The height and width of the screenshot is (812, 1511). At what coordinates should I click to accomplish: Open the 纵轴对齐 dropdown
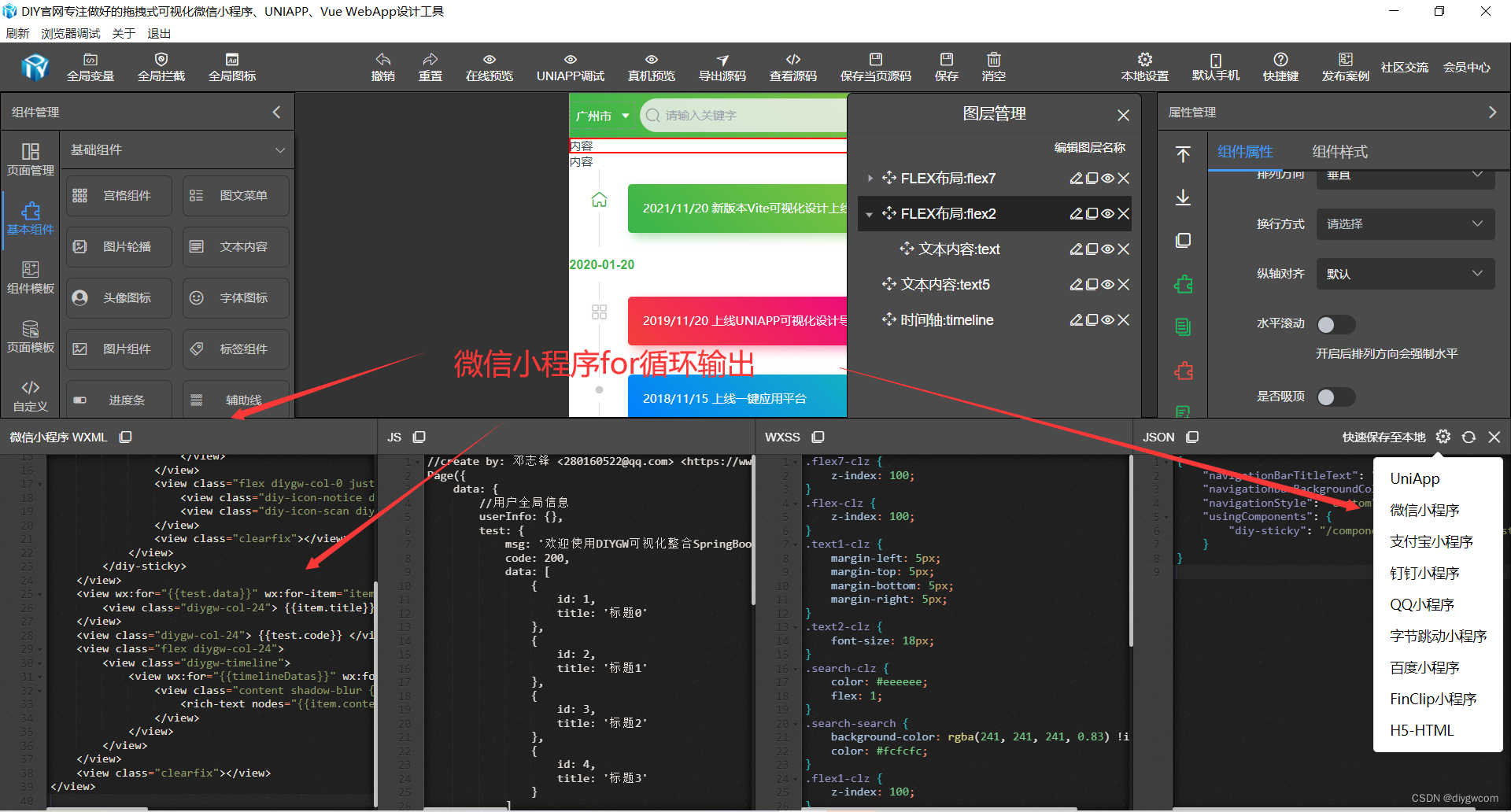pos(1406,274)
